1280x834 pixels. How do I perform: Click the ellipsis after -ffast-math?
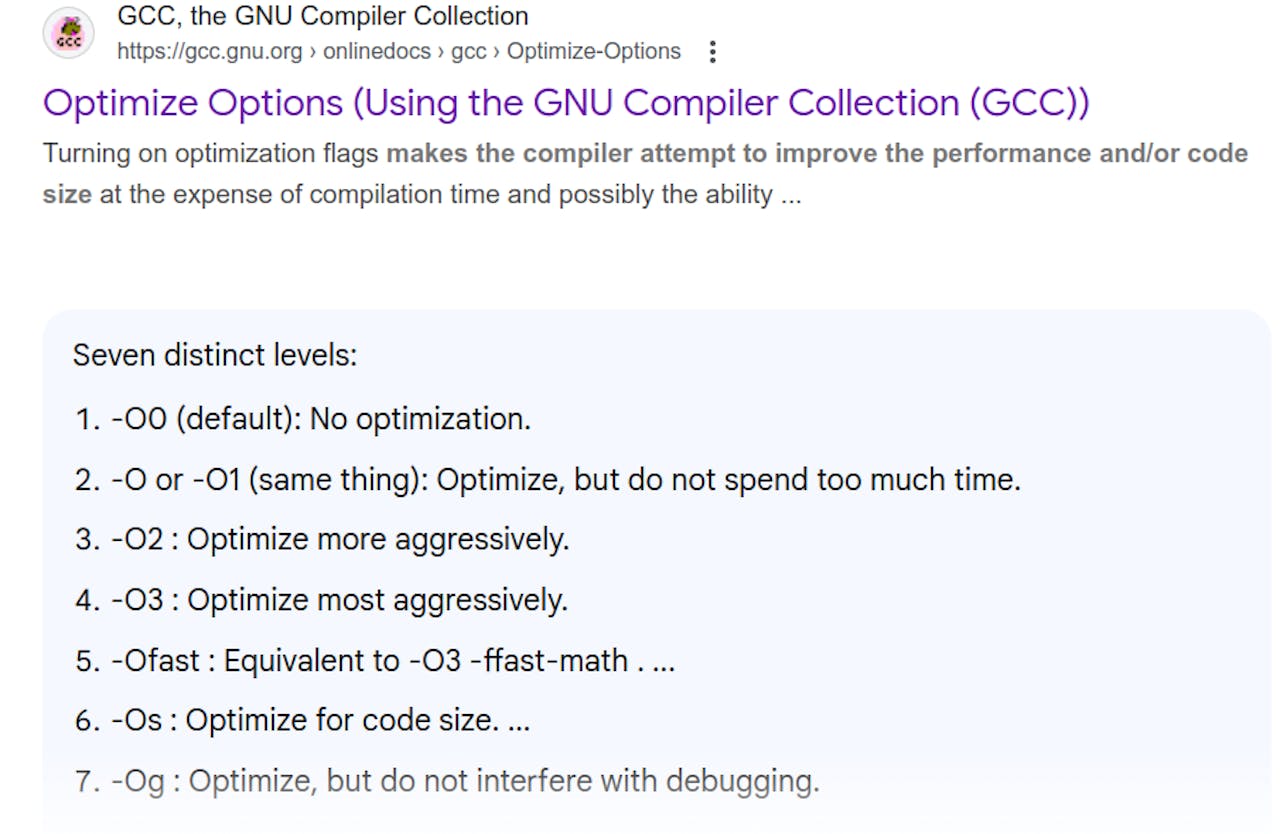[663, 661]
